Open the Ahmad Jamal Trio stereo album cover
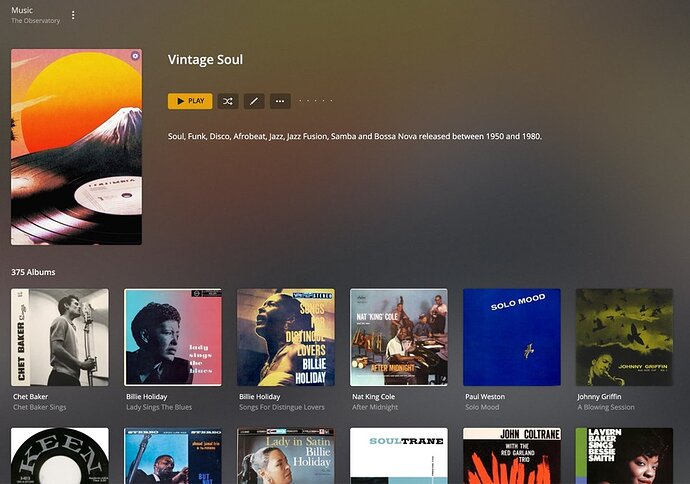The height and width of the screenshot is (484, 690). pyautogui.click(x=173, y=456)
